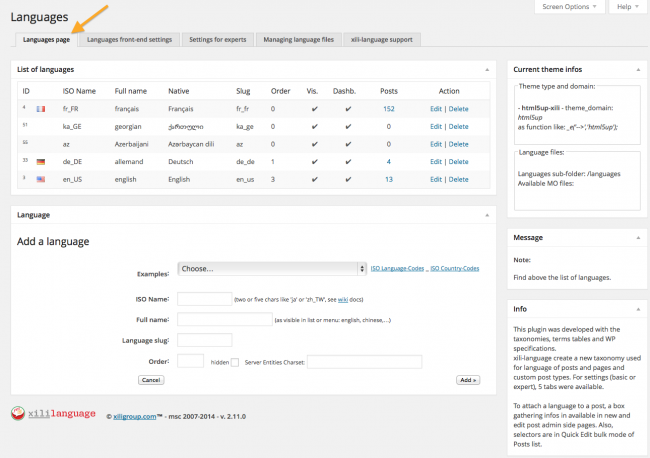Delete the fr_FR language

[x=458, y=109]
